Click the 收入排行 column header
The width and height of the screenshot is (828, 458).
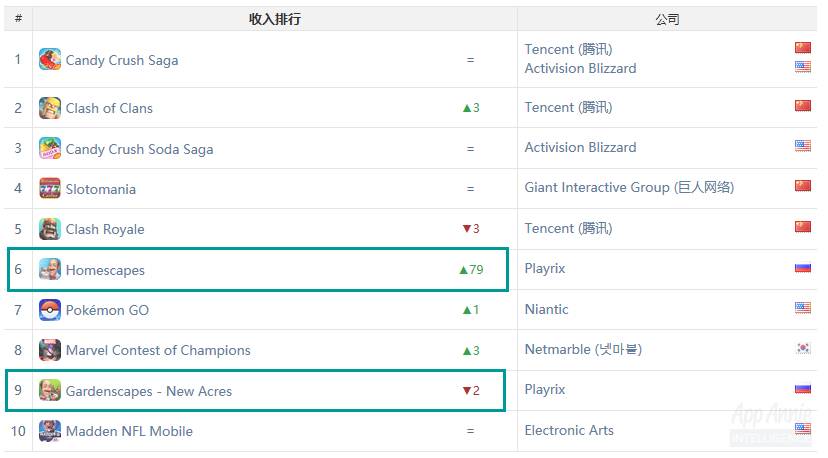tap(275, 19)
